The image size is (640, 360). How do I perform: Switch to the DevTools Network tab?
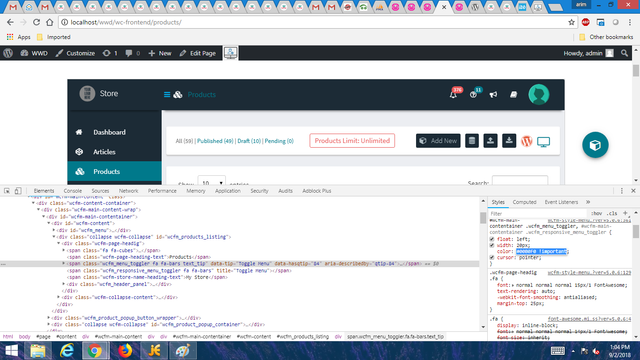[129, 191]
